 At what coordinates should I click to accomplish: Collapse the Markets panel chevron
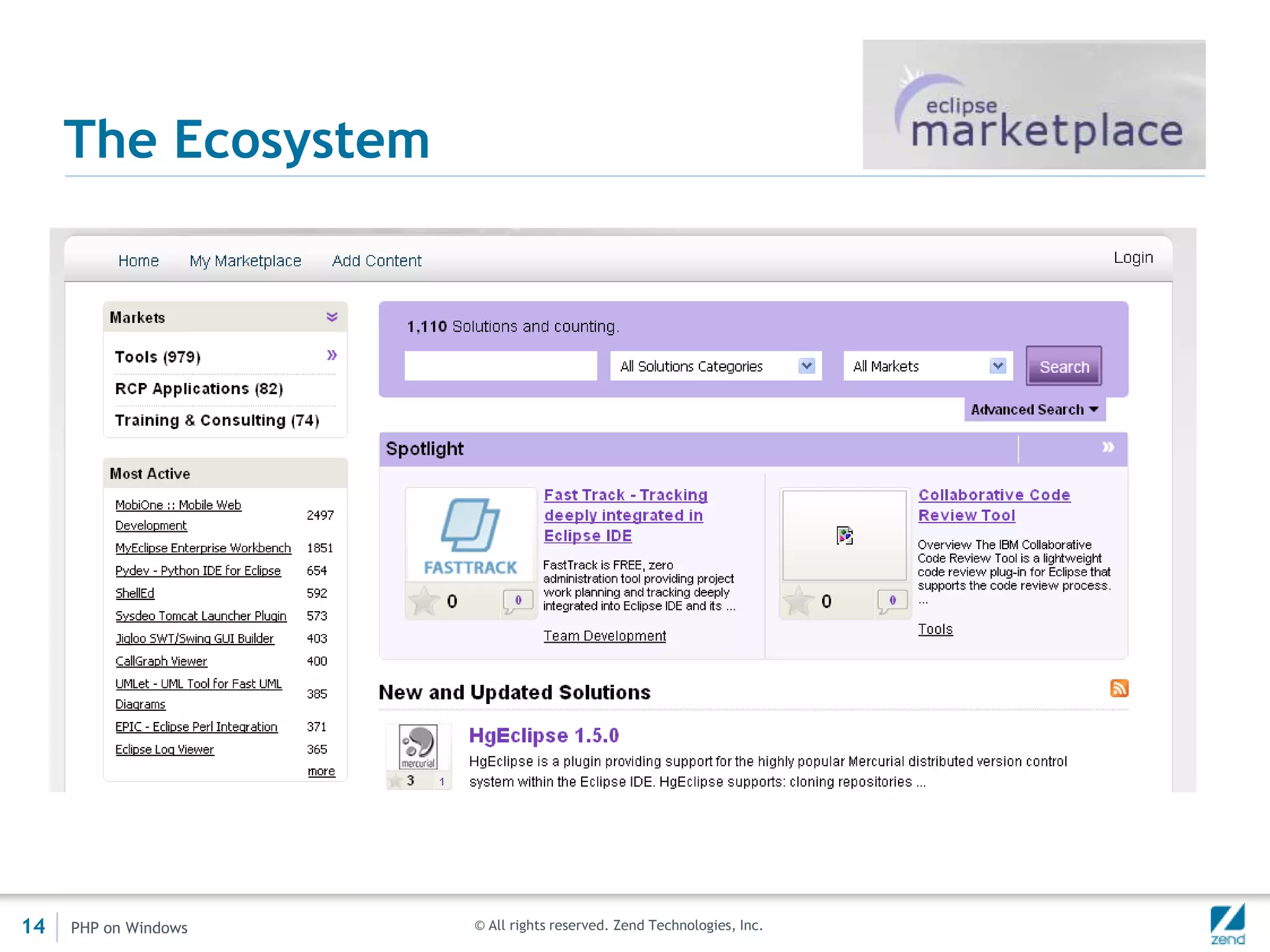click(x=332, y=317)
